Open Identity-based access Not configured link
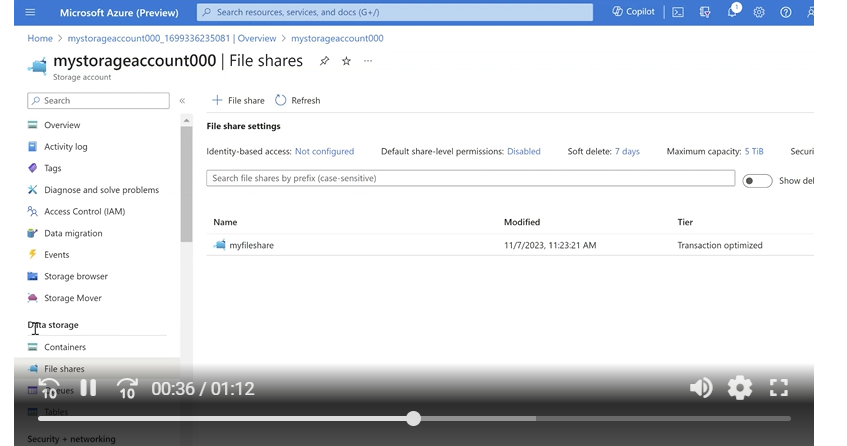Viewport: 847px width, 446px height. click(x=324, y=151)
